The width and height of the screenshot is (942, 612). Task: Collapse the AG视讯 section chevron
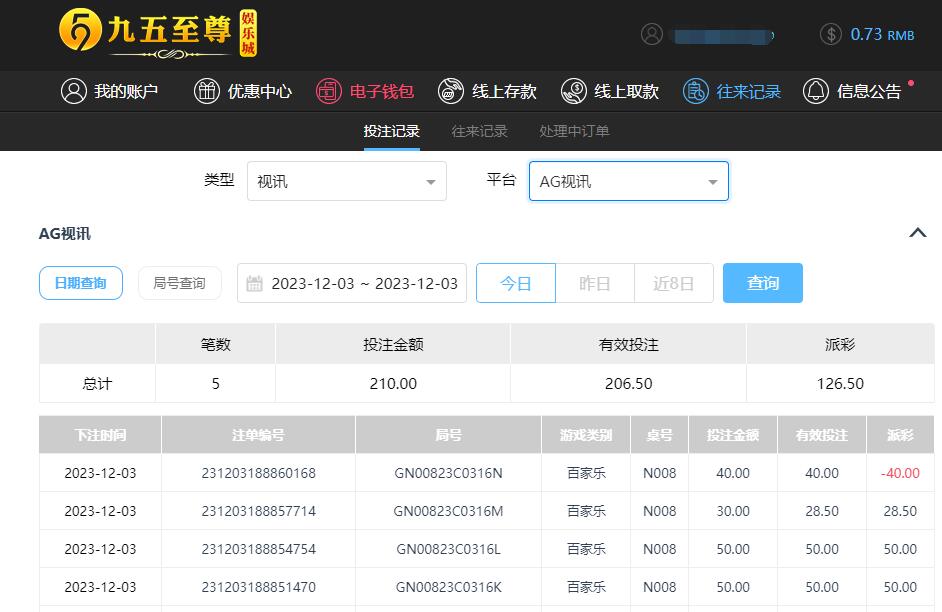point(917,233)
